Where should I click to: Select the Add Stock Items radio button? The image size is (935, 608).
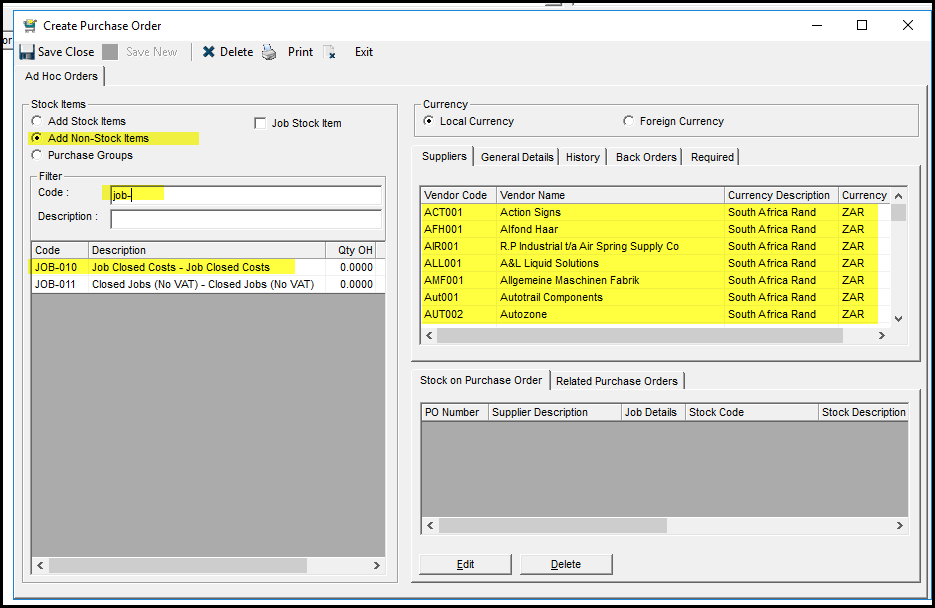(x=38, y=121)
